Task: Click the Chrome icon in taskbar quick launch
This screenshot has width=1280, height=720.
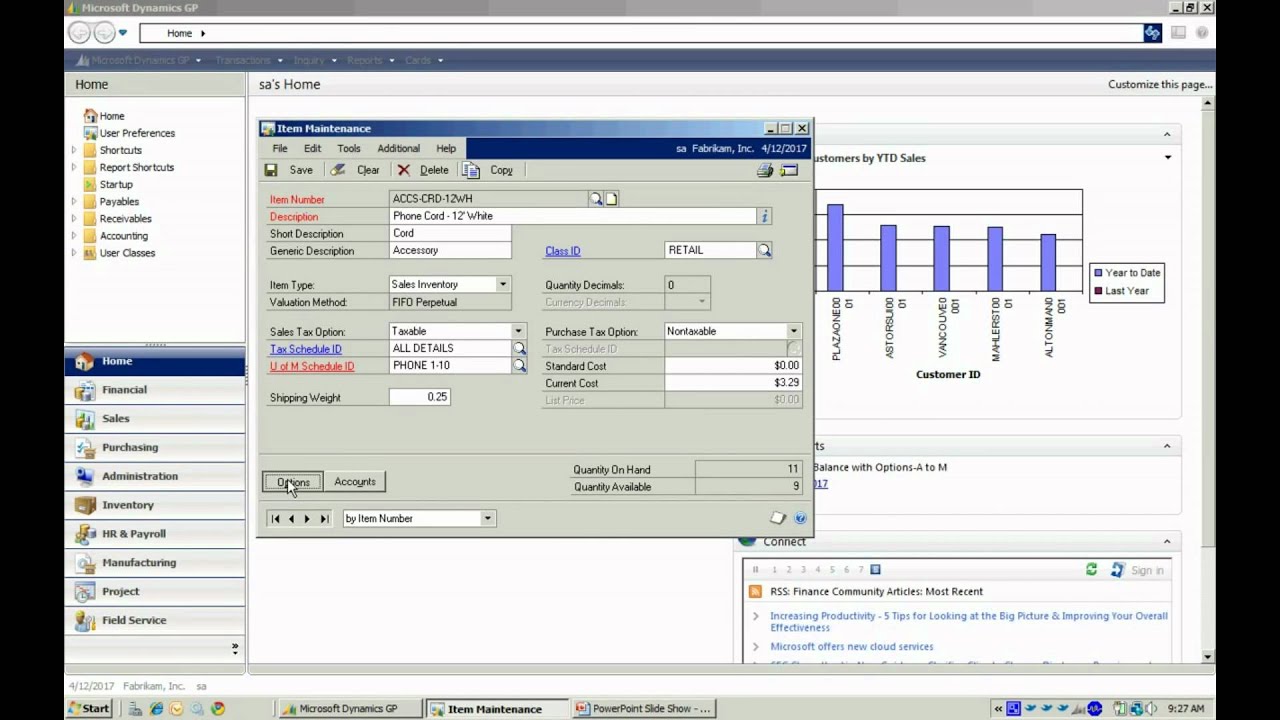Action: 217,708
